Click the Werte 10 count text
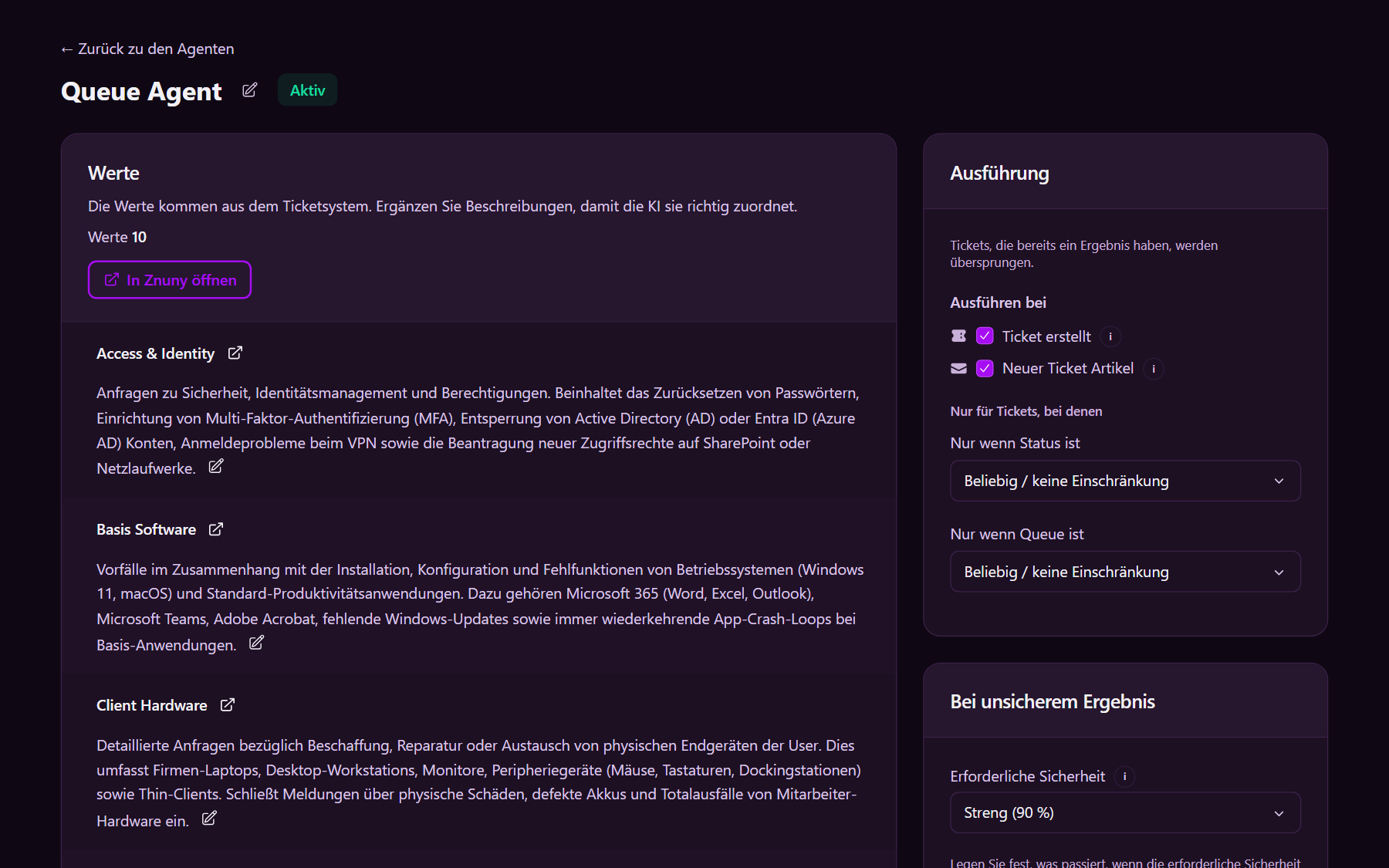This screenshot has height=868, width=1389. (117, 237)
